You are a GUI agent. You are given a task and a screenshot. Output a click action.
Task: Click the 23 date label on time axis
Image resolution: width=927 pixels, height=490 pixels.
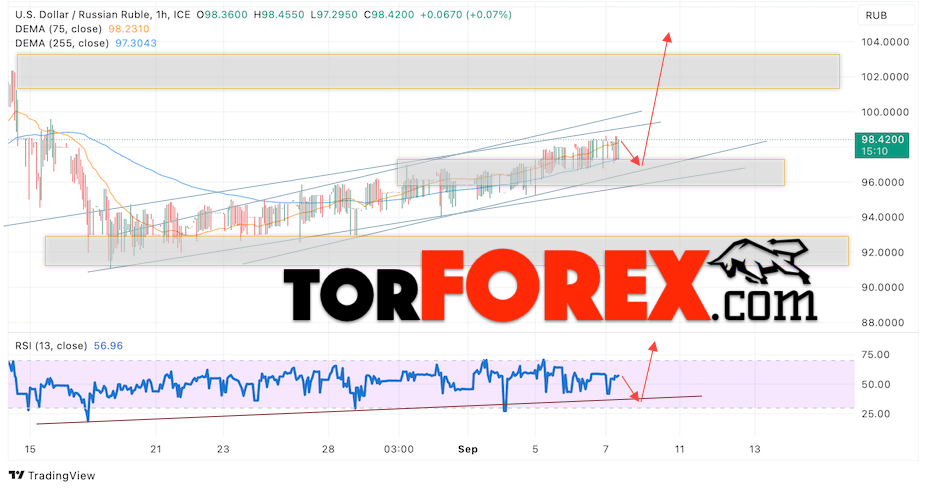coord(223,449)
